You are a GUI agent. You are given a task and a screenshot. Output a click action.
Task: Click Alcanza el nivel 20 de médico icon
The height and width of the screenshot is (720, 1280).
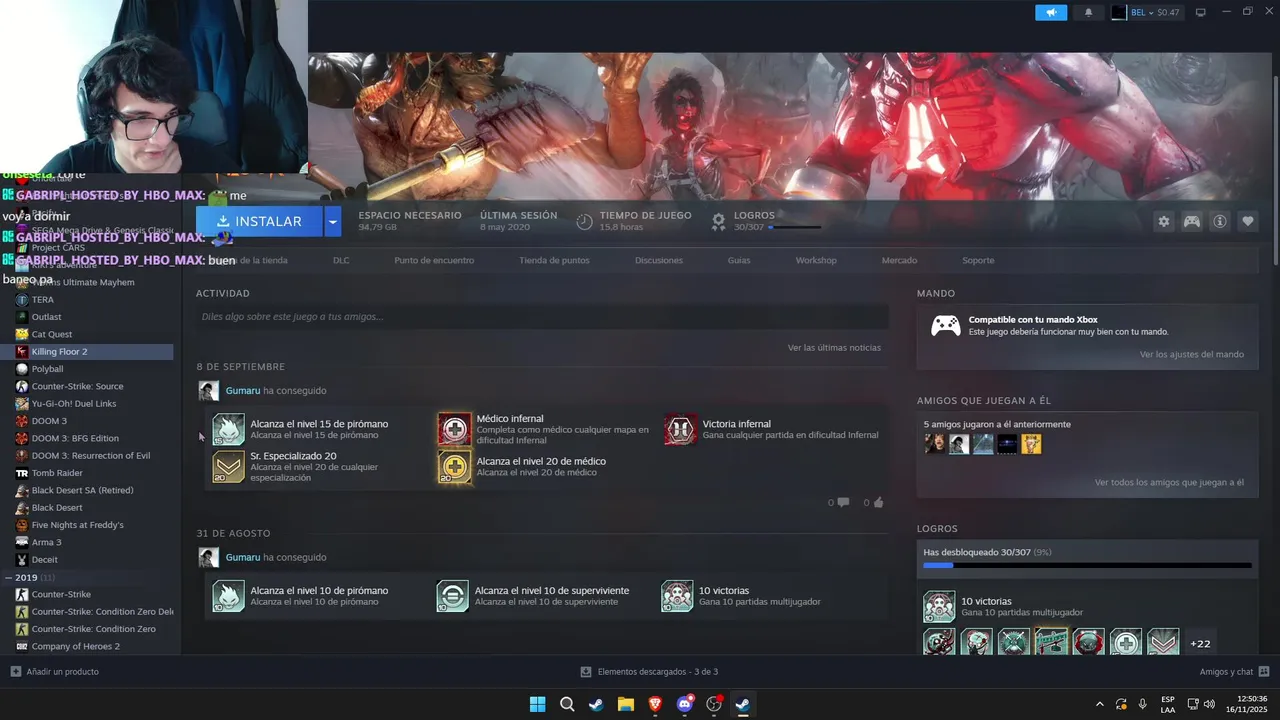coord(454,466)
